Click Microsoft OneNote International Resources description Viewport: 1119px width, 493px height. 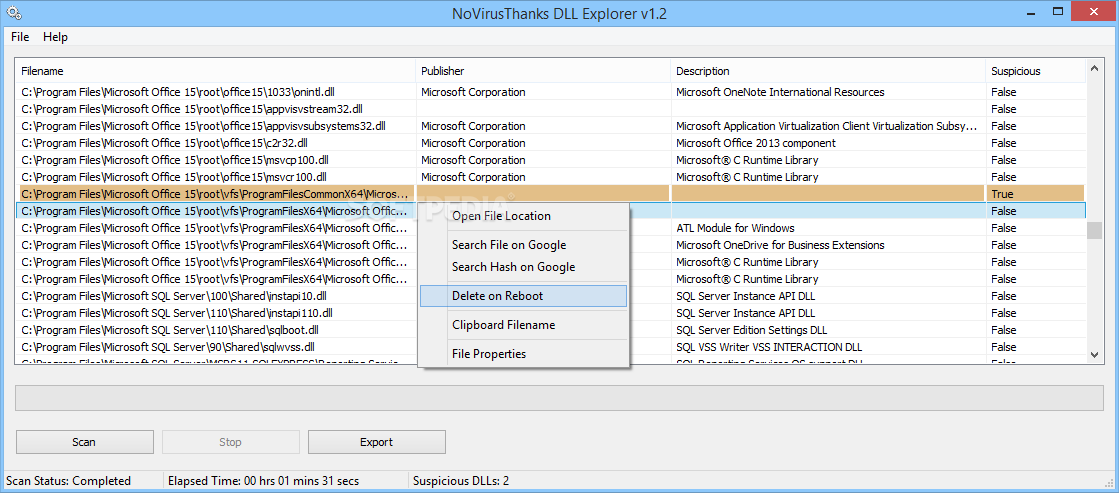[x=780, y=92]
